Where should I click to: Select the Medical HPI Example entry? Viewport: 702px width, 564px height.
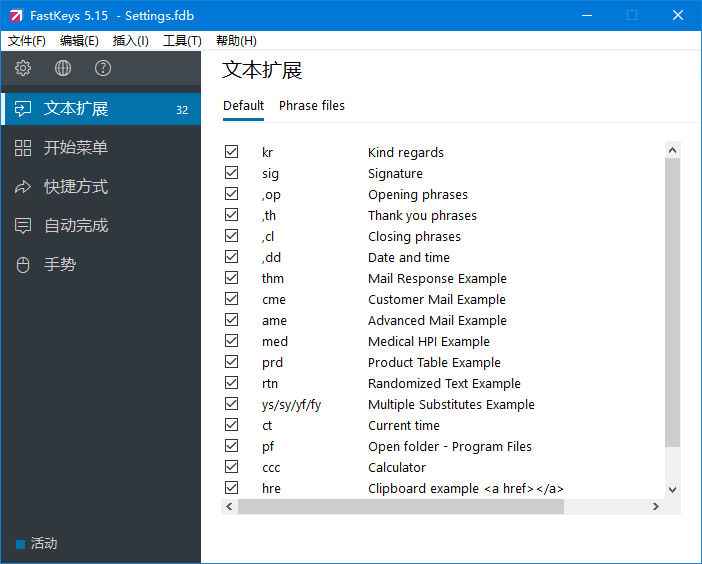(x=429, y=342)
